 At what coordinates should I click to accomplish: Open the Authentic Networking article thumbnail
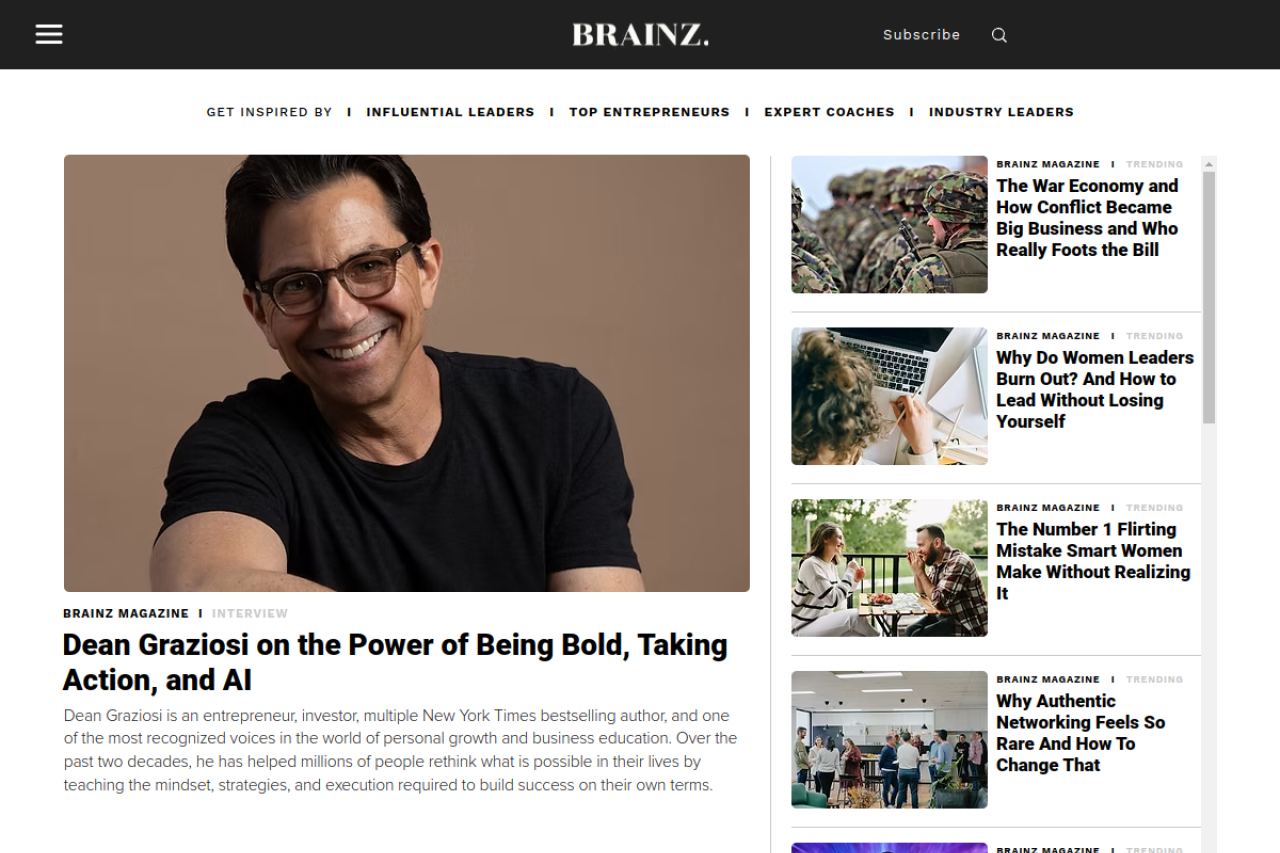889,740
